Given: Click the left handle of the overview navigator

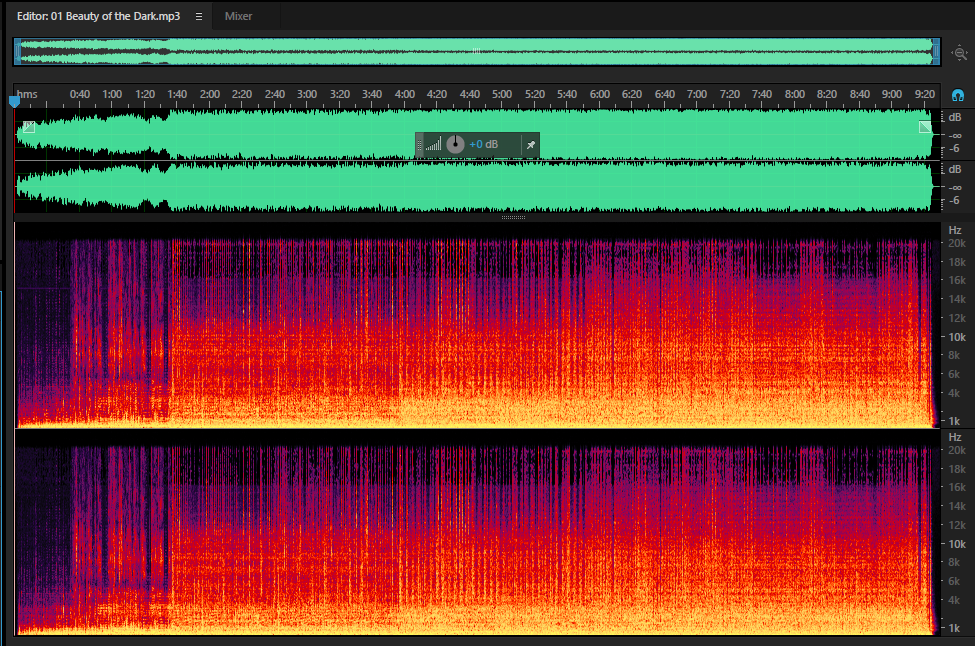Looking at the screenshot, I should [17, 52].
